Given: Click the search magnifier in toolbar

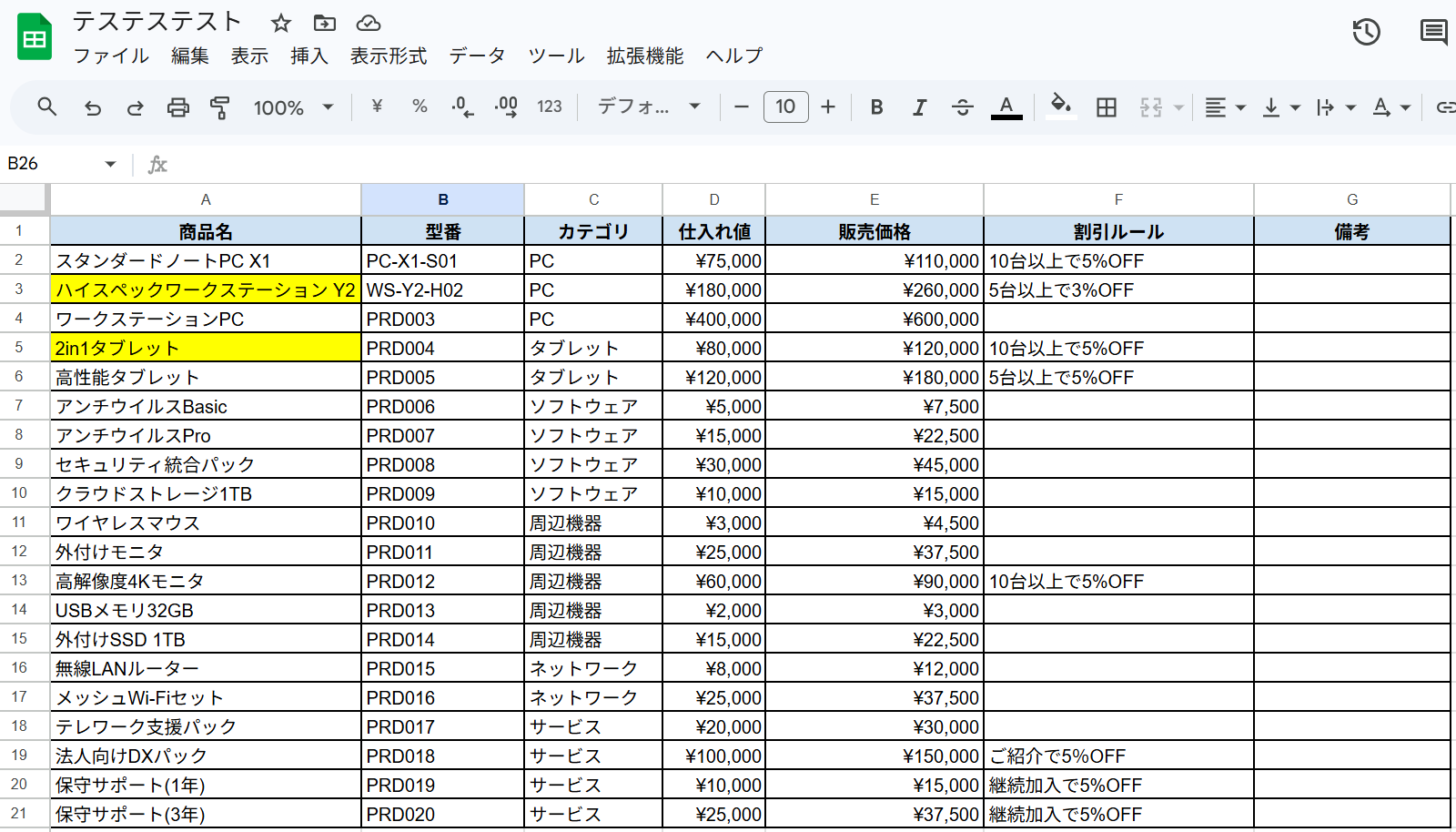Looking at the screenshot, I should (x=47, y=107).
